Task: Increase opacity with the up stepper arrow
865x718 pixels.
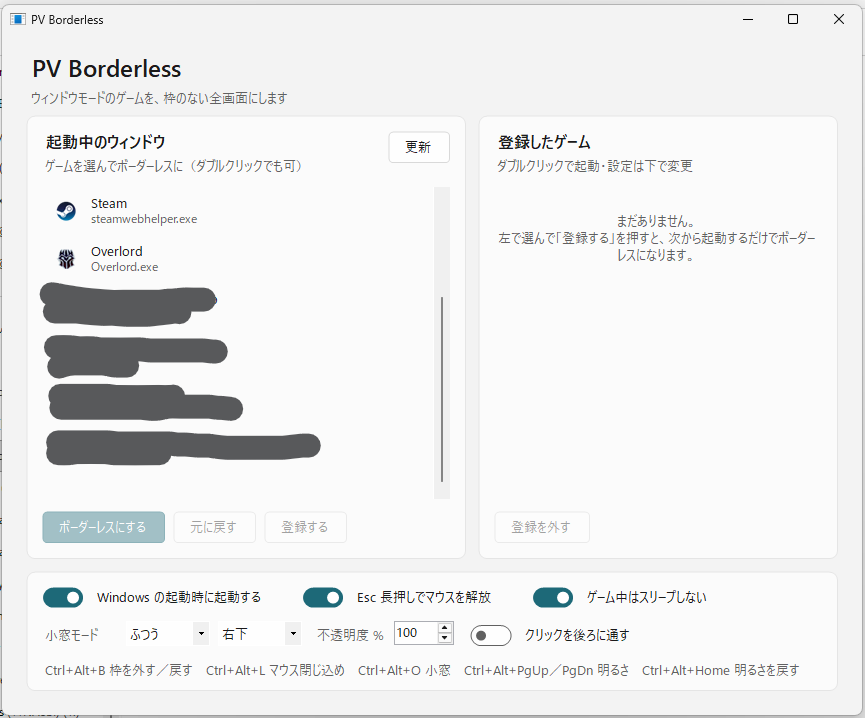Action: pyautogui.click(x=445, y=628)
